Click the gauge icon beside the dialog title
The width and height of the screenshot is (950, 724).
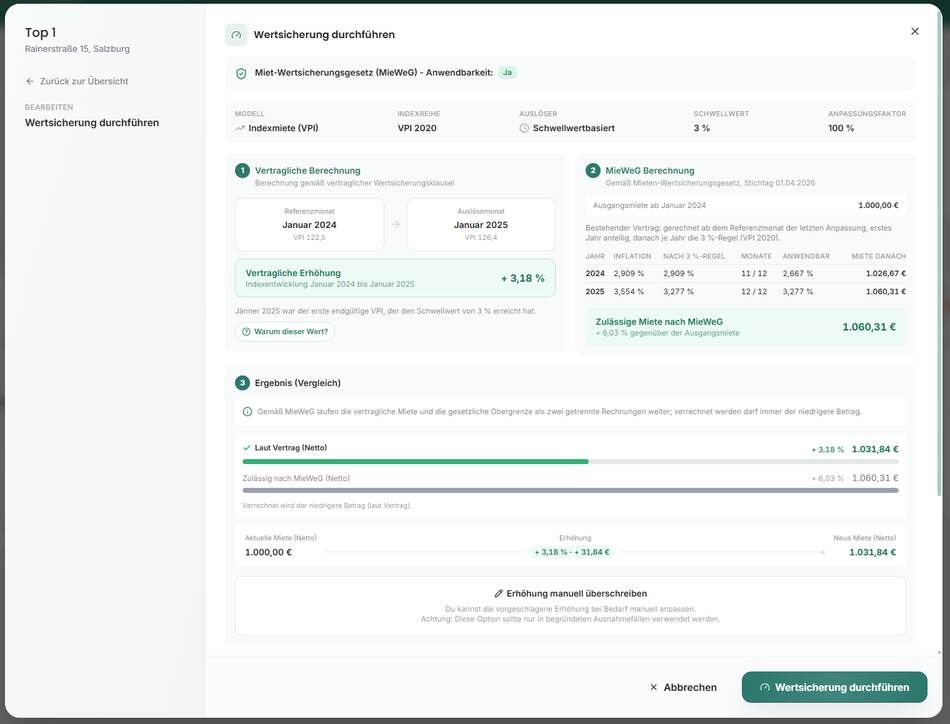click(236, 35)
